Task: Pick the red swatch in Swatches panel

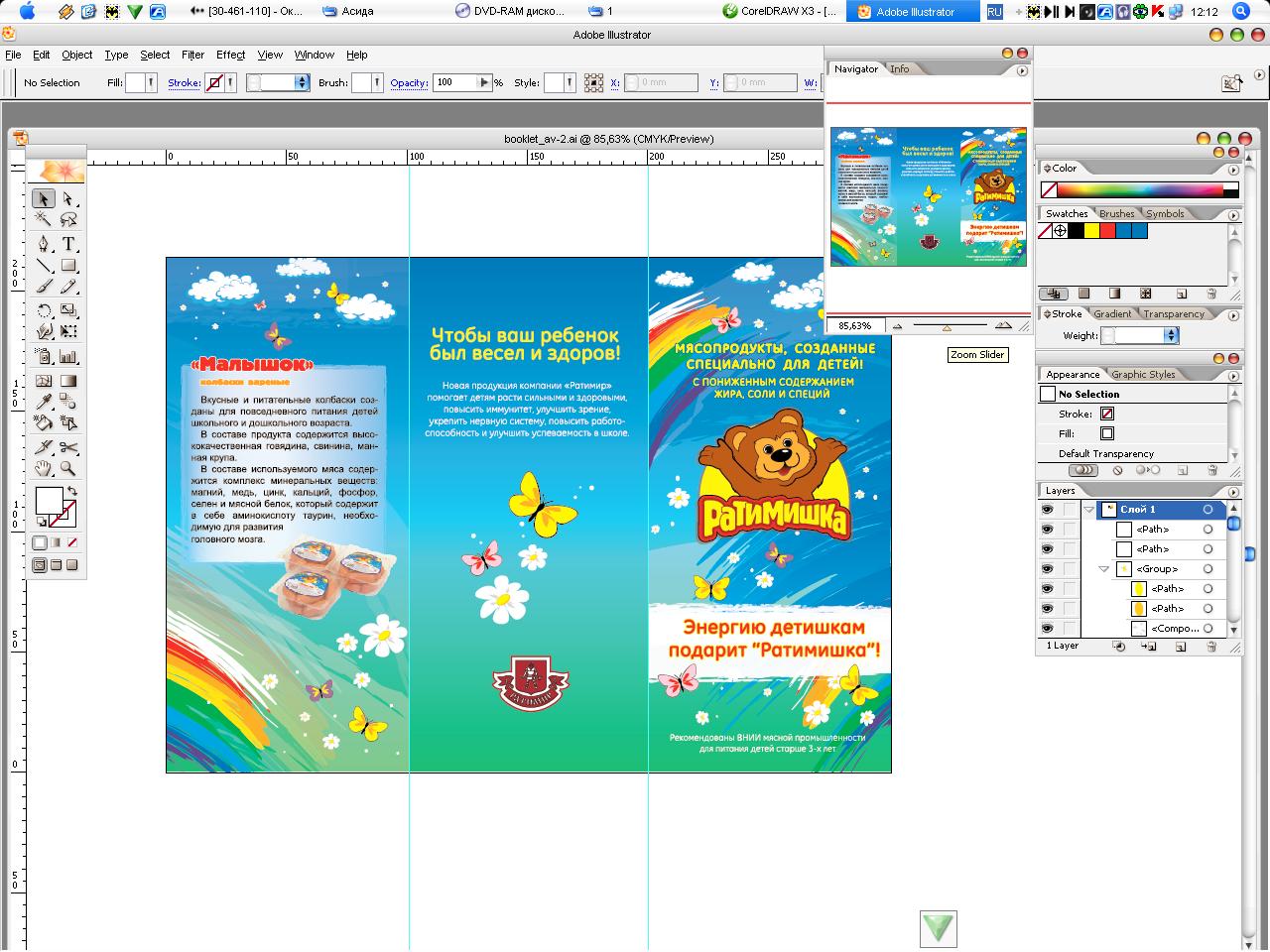Action: pyautogui.click(x=1107, y=231)
